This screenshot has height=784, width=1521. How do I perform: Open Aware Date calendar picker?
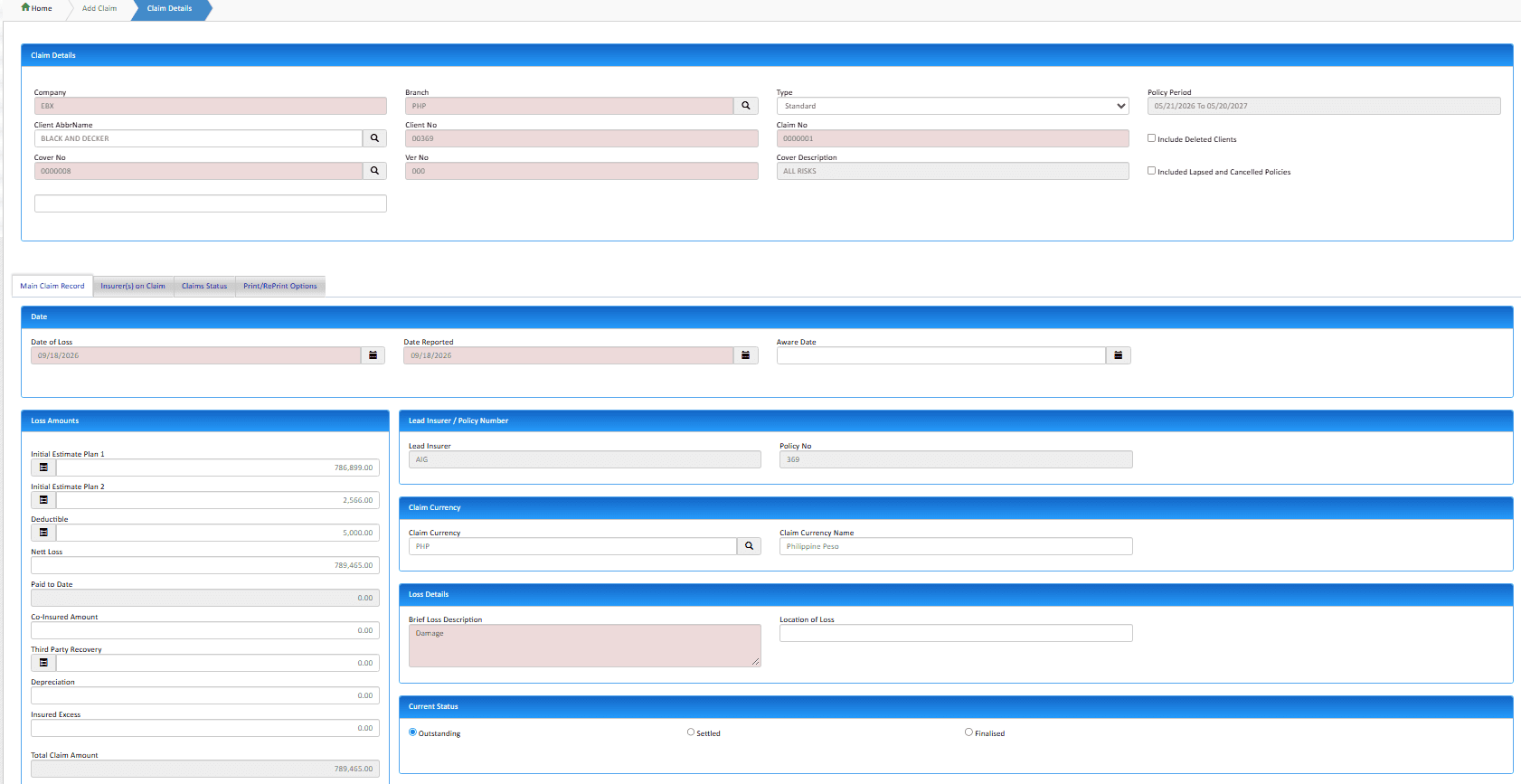[1118, 355]
